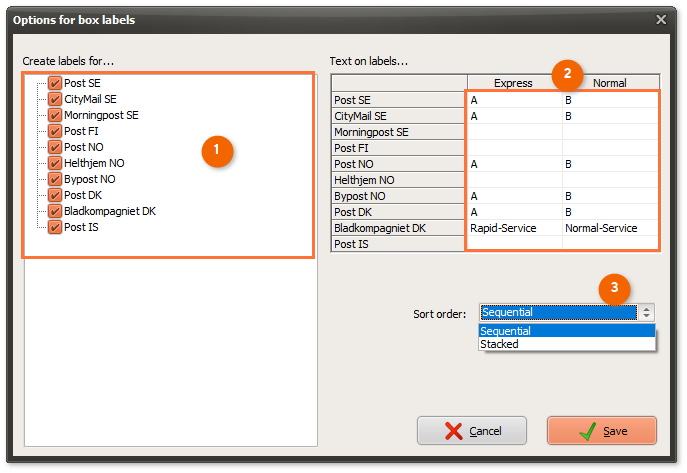Image resolution: width=687 pixels, height=473 pixels.
Task: Select the Post NO row header
Action: (398, 164)
